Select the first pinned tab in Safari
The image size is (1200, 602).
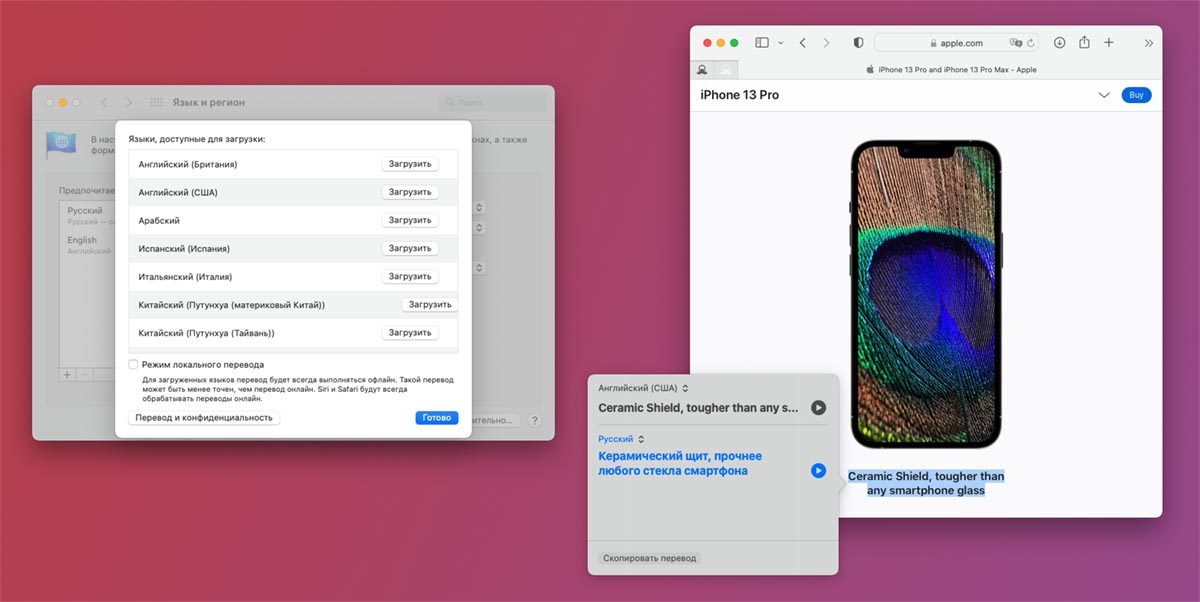[702, 70]
